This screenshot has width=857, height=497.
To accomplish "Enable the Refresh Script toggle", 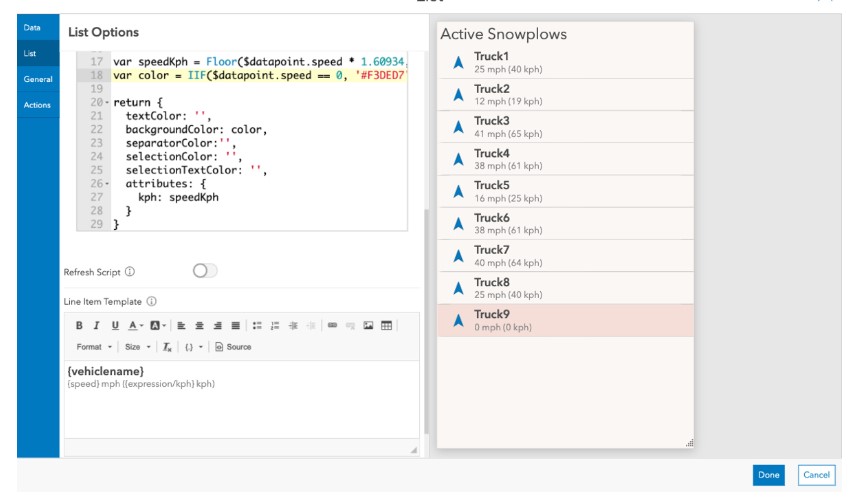I will (x=205, y=271).
